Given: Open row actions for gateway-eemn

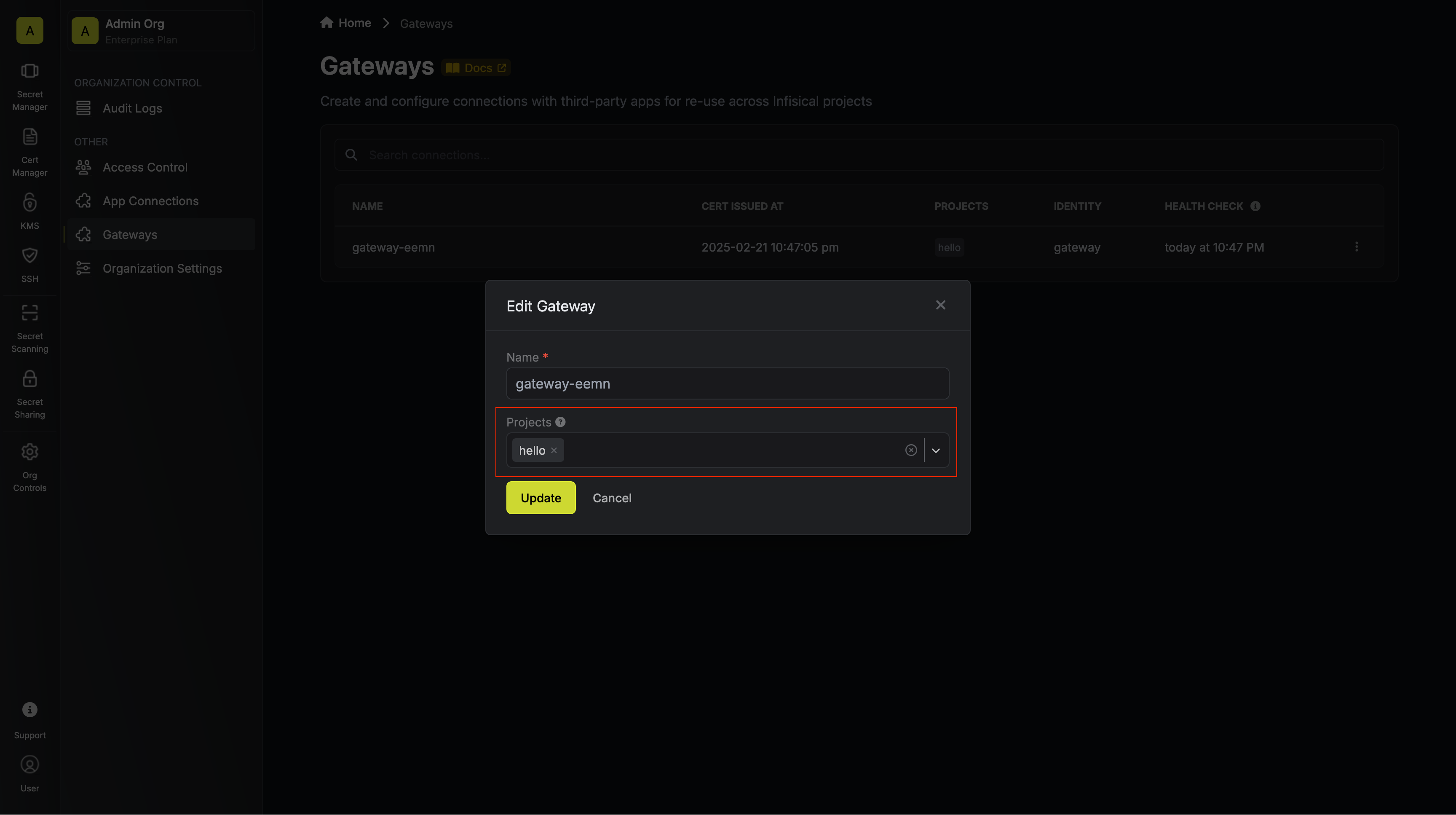Looking at the screenshot, I should (x=1357, y=247).
